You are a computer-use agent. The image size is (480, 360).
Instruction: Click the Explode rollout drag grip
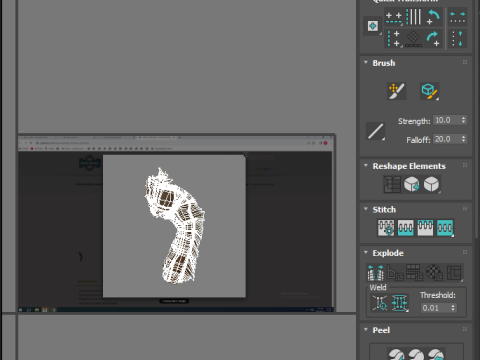(465, 252)
